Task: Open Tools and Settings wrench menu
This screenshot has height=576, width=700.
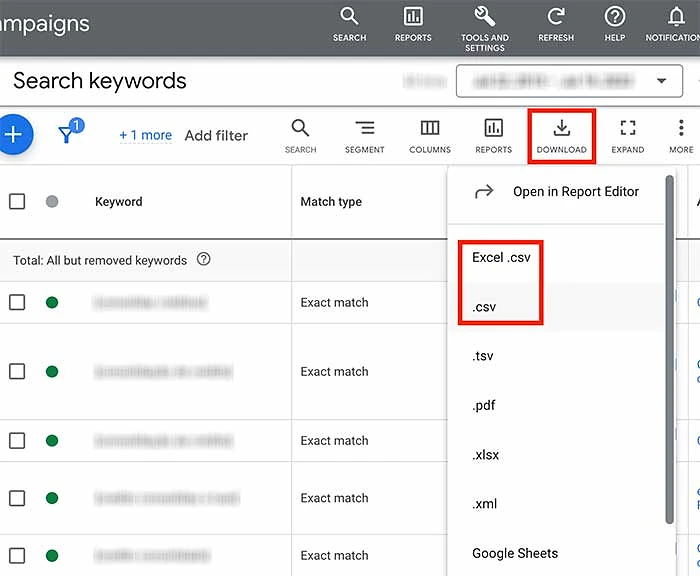Action: pyautogui.click(x=485, y=29)
